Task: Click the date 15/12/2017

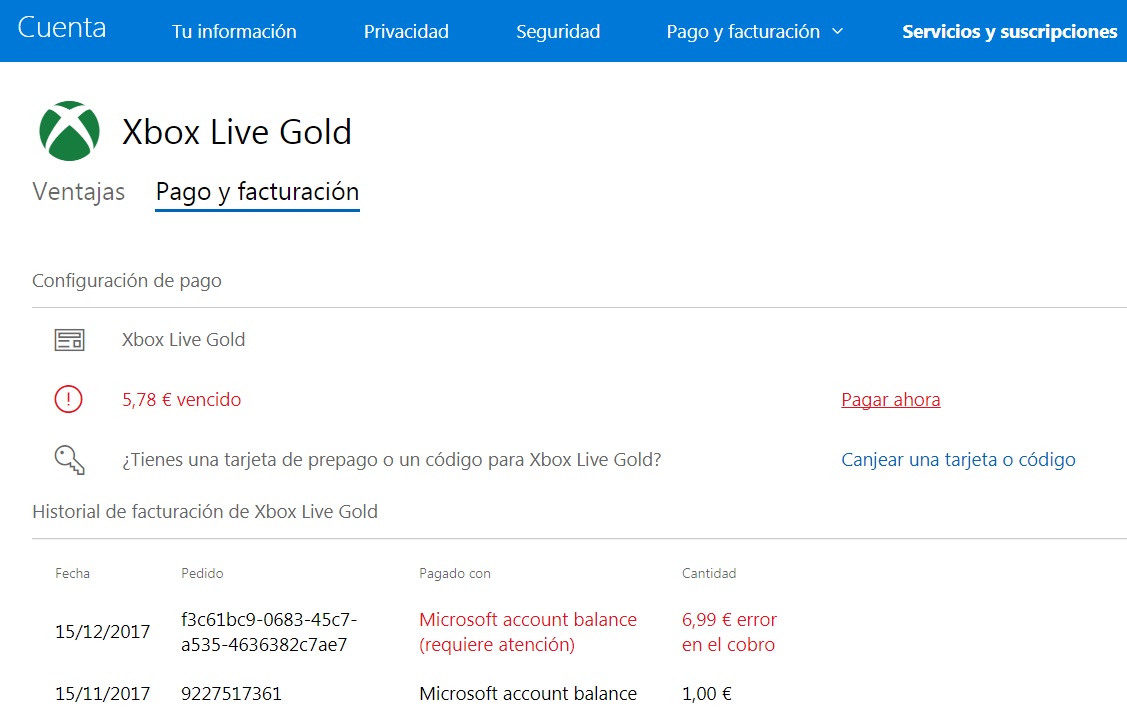Action: point(103,632)
